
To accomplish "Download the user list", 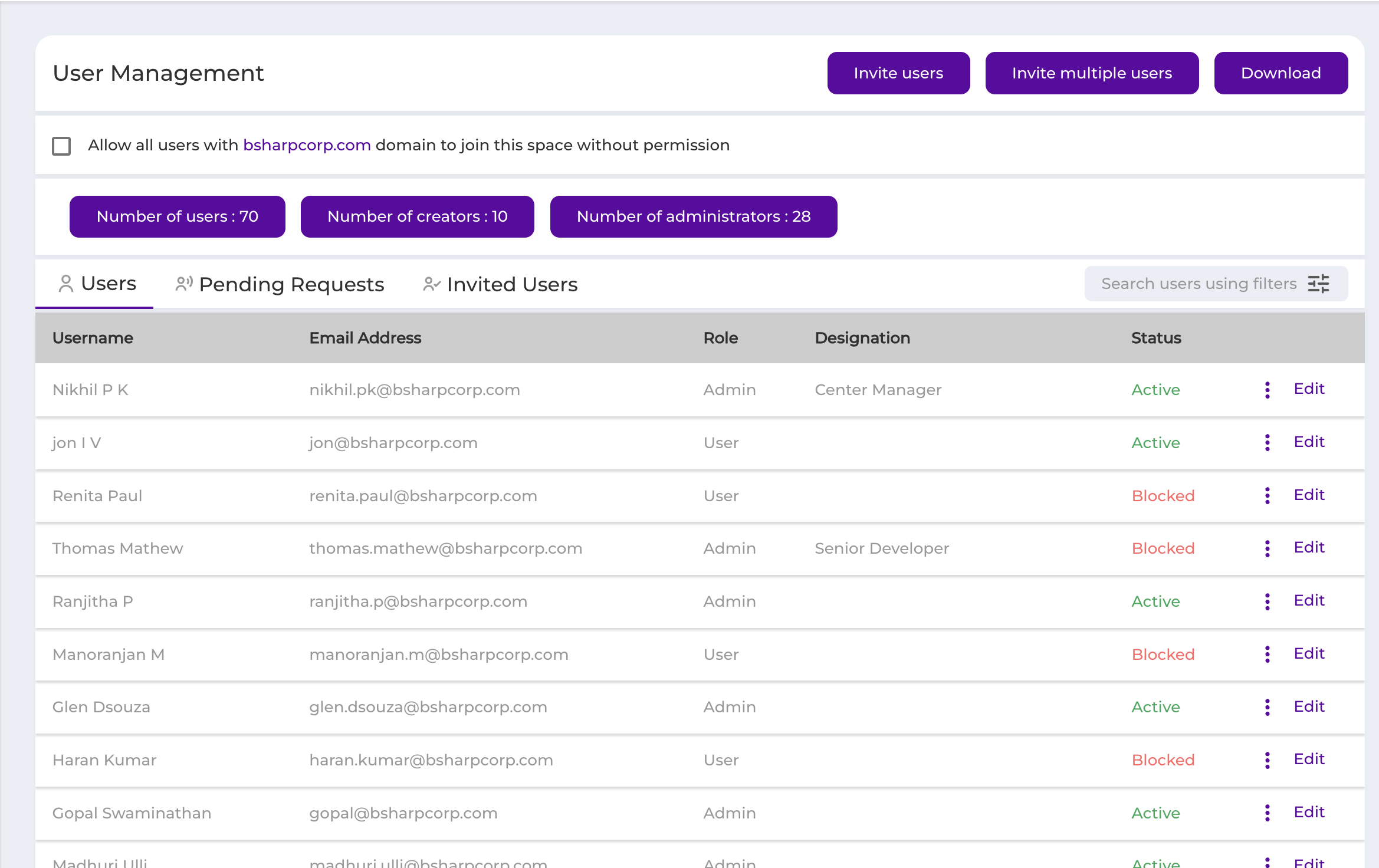I will tap(1280, 73).
